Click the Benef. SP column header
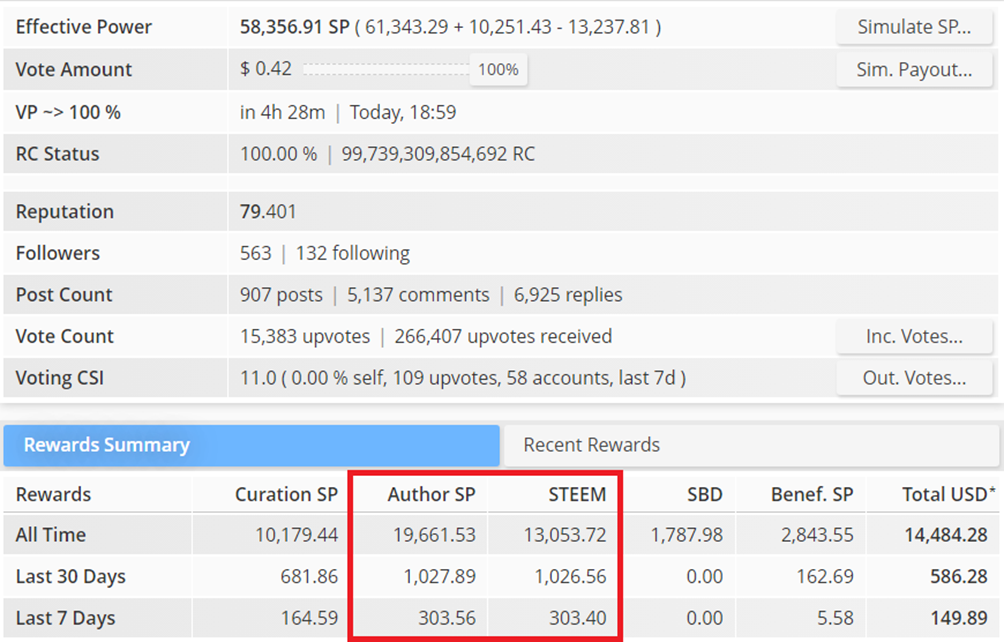This screenshot has height=642, width=1004. [812, 494]
